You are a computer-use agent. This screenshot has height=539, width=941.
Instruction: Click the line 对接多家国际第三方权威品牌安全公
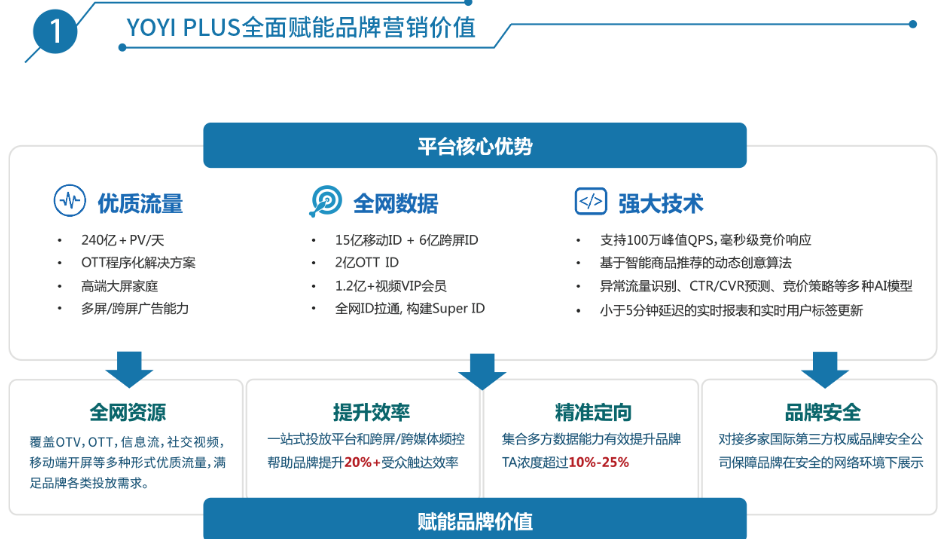(x=820, y=439)
